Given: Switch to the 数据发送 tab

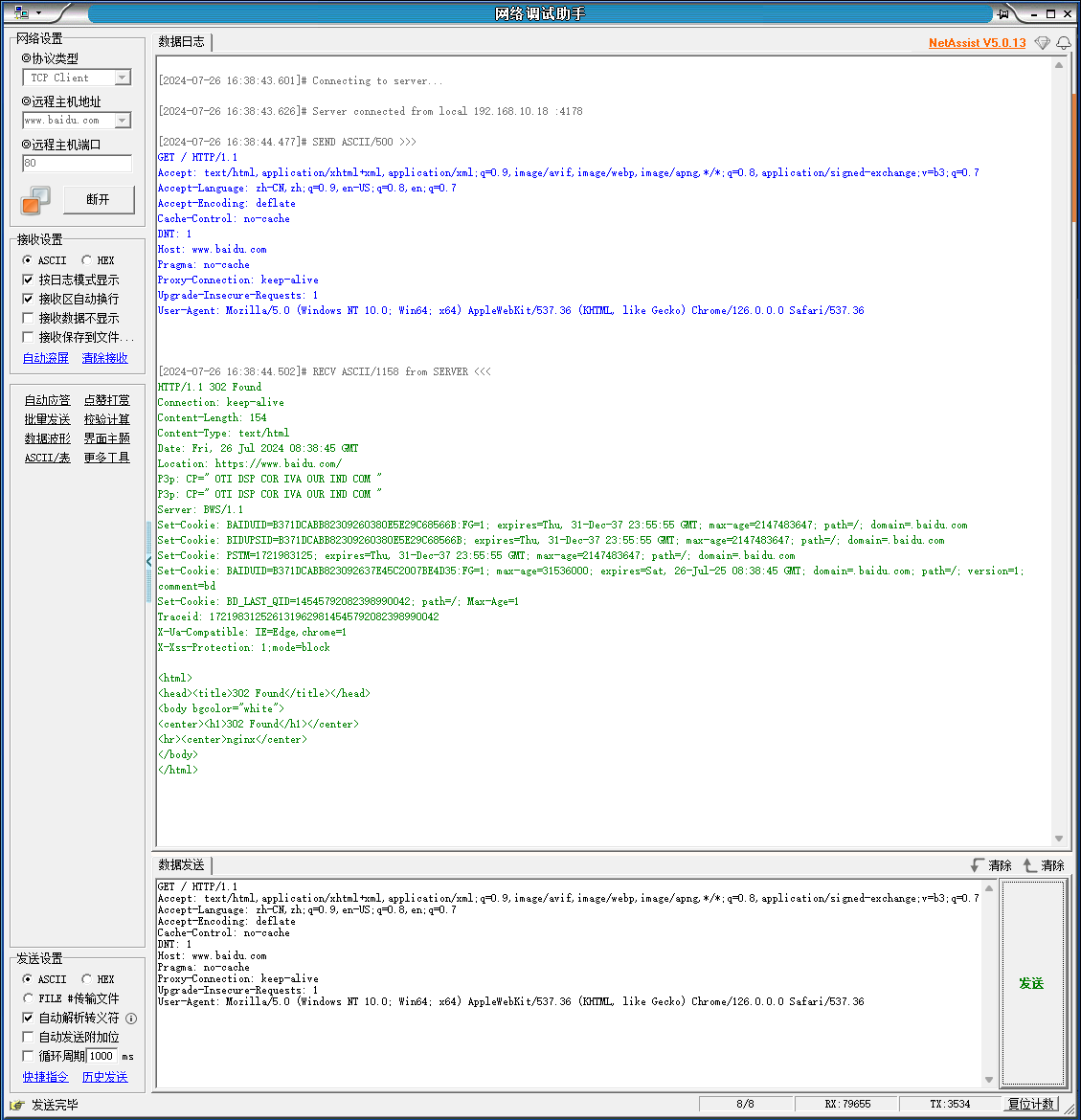Looking at the screenshot, I should [x=182, y=865].
